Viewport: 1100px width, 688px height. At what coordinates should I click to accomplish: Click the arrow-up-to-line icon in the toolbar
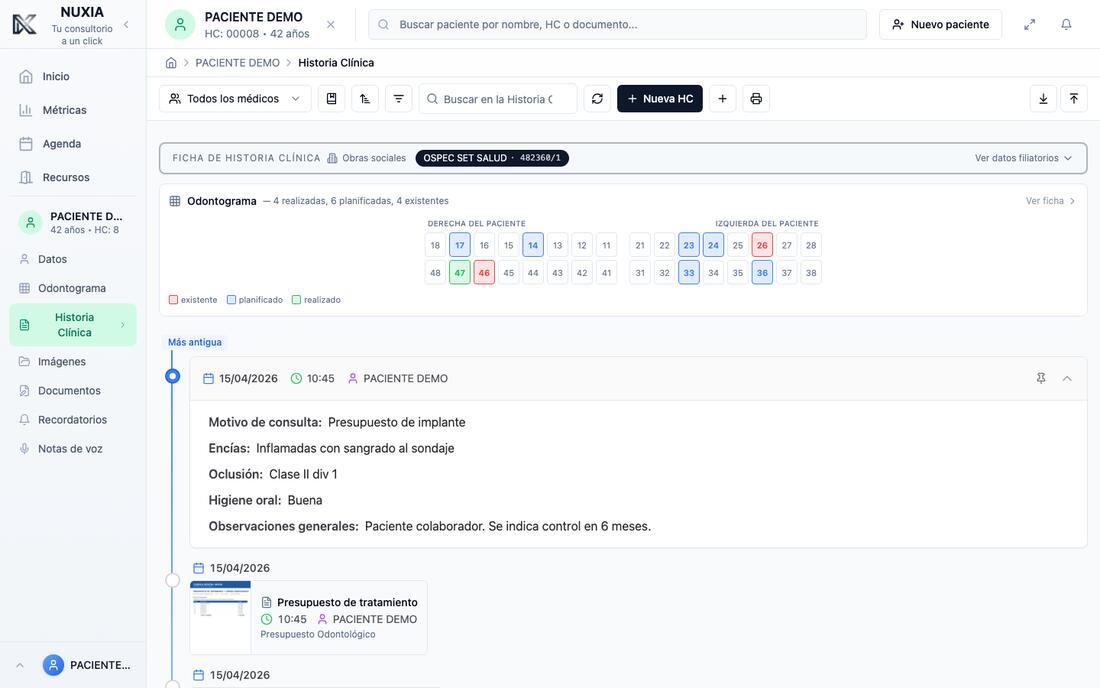click(1074, 99)
